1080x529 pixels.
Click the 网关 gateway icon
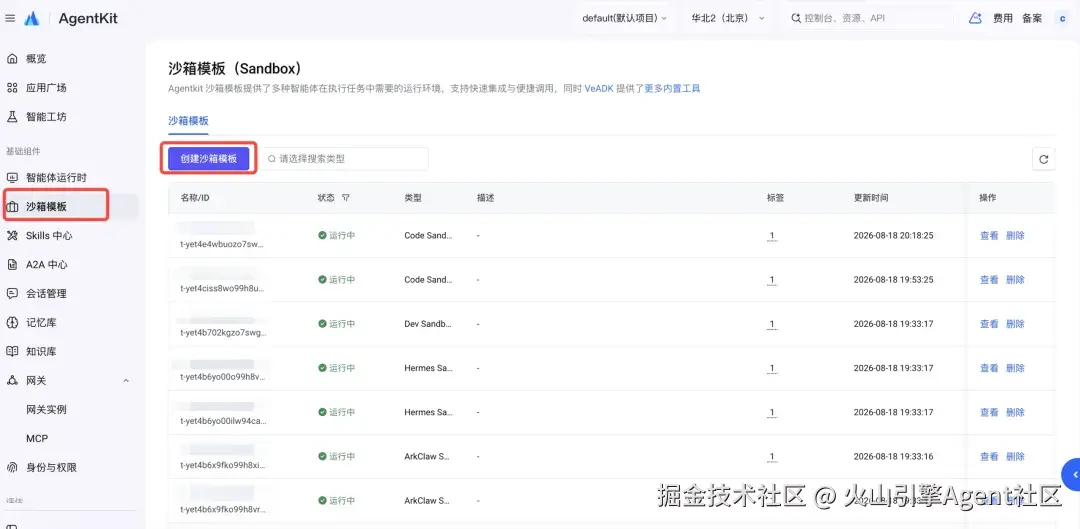12,380
